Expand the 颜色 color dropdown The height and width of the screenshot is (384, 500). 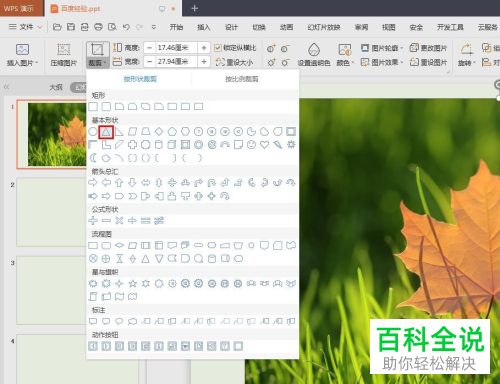click(x=345, y=63)
